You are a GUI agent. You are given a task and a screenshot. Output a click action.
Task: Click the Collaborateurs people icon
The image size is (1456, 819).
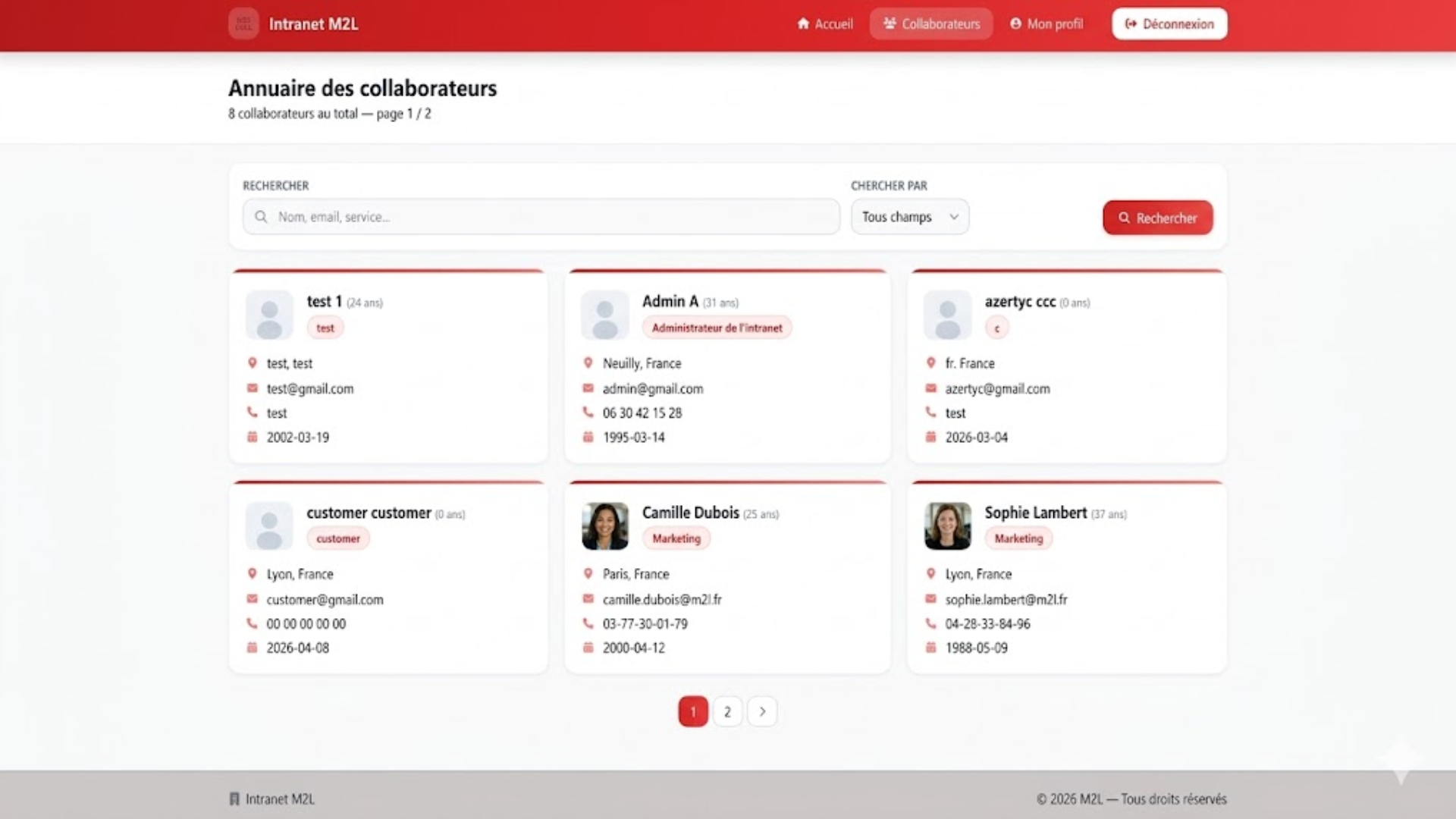[889, 24]
